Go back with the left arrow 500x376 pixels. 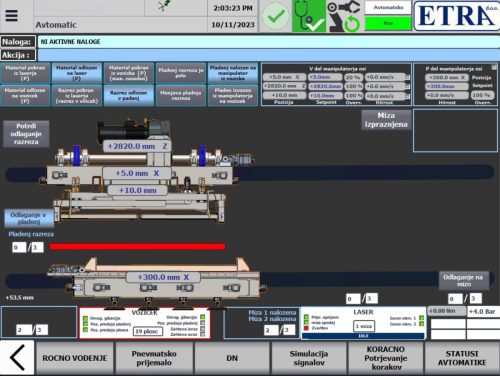(17, 358)
